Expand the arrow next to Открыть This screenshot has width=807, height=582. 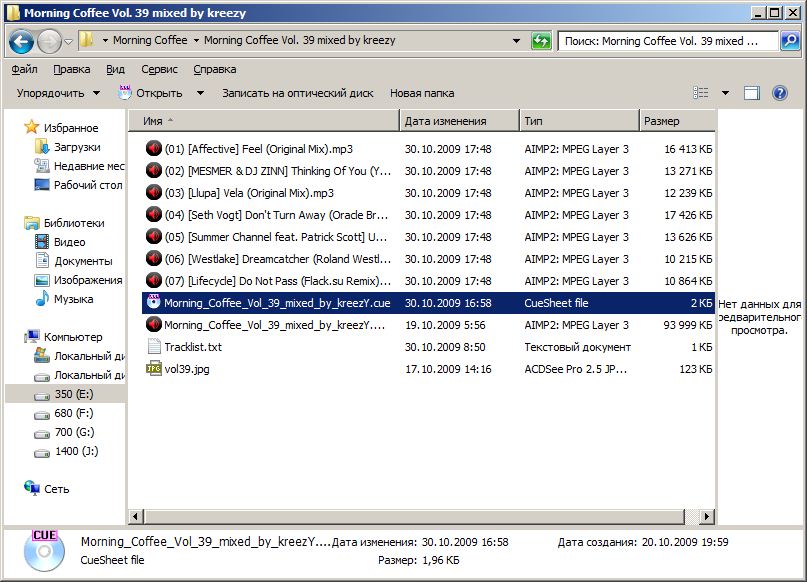(x=200, y=93)
